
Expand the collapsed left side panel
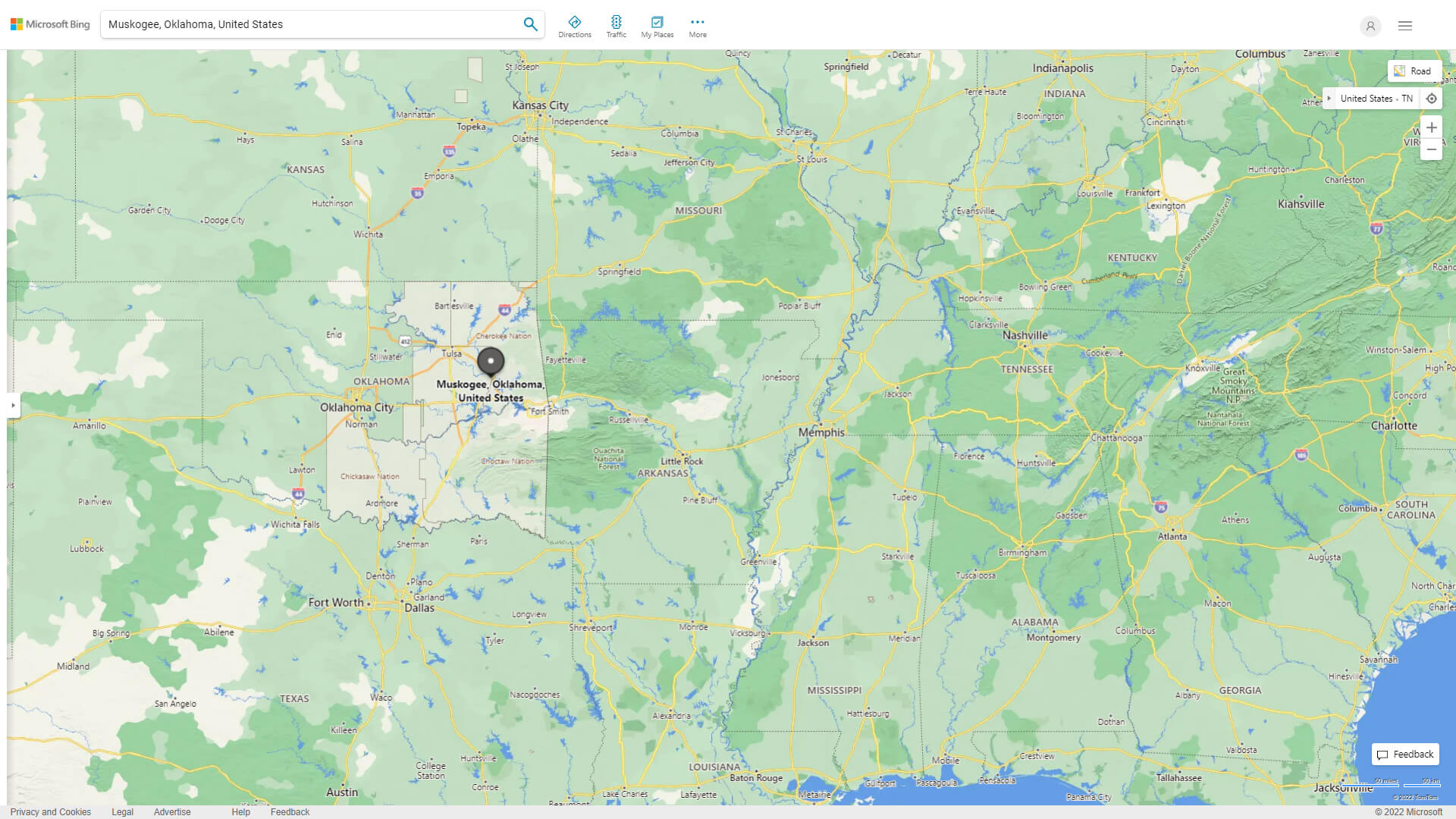[13, 406]
